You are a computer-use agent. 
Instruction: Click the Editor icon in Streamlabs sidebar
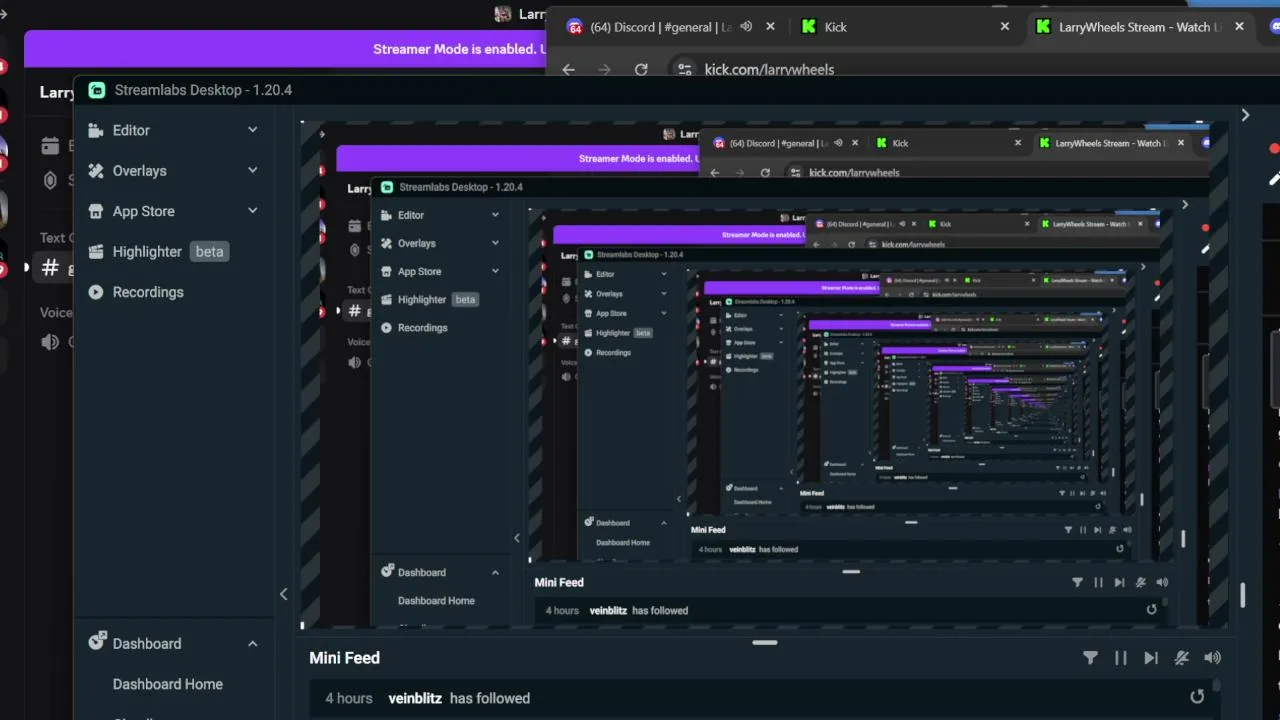96,130
